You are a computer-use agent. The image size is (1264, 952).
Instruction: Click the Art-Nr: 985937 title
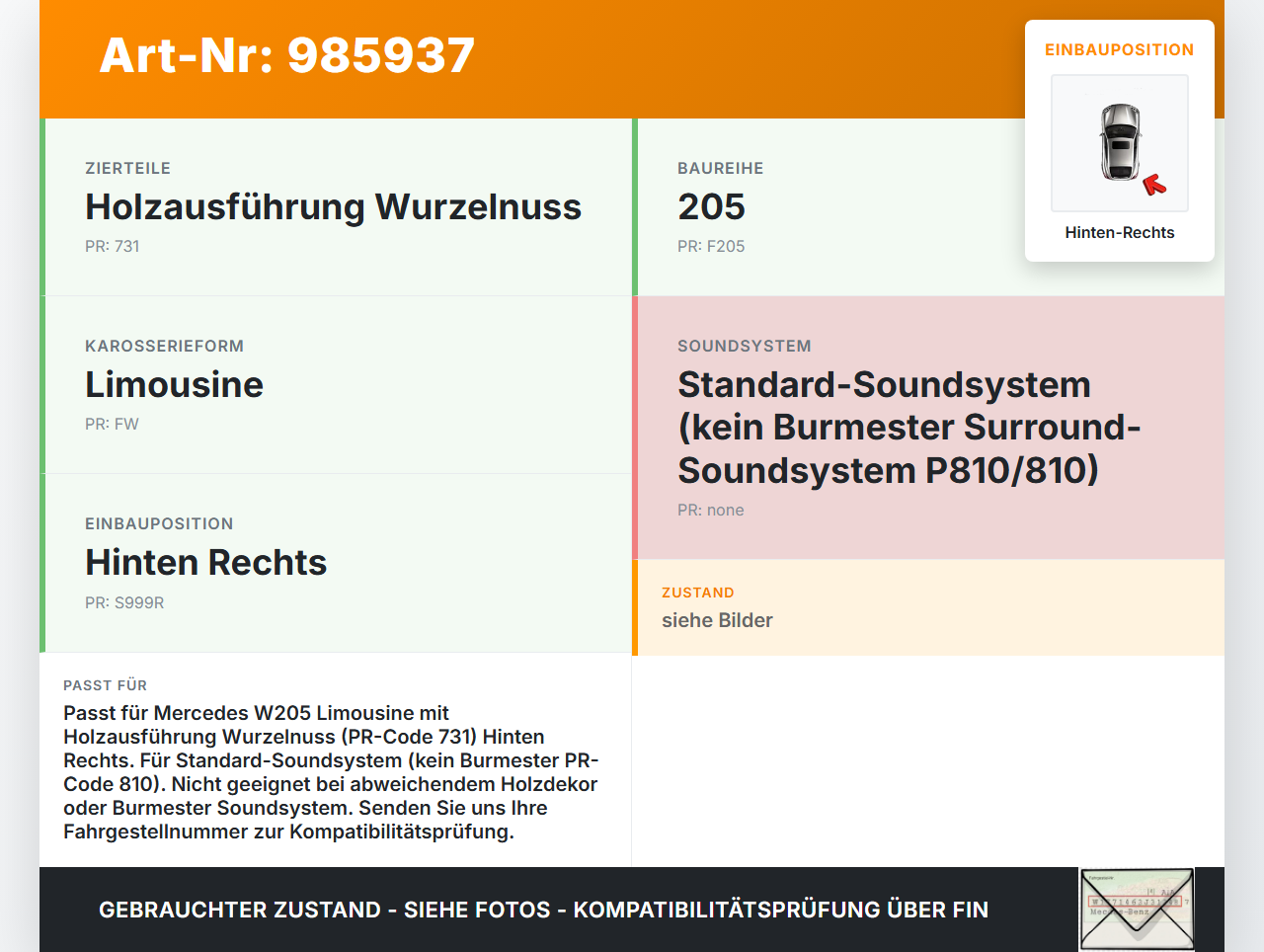(x=286, y=56)
